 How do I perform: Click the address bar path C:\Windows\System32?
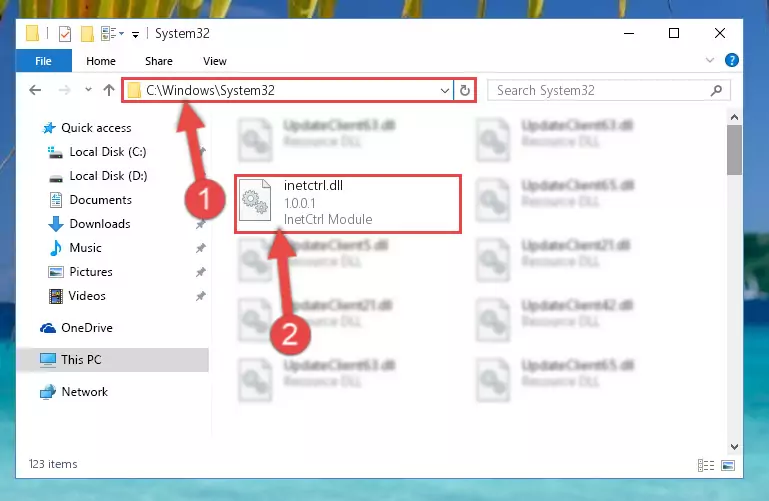(210, 90)
